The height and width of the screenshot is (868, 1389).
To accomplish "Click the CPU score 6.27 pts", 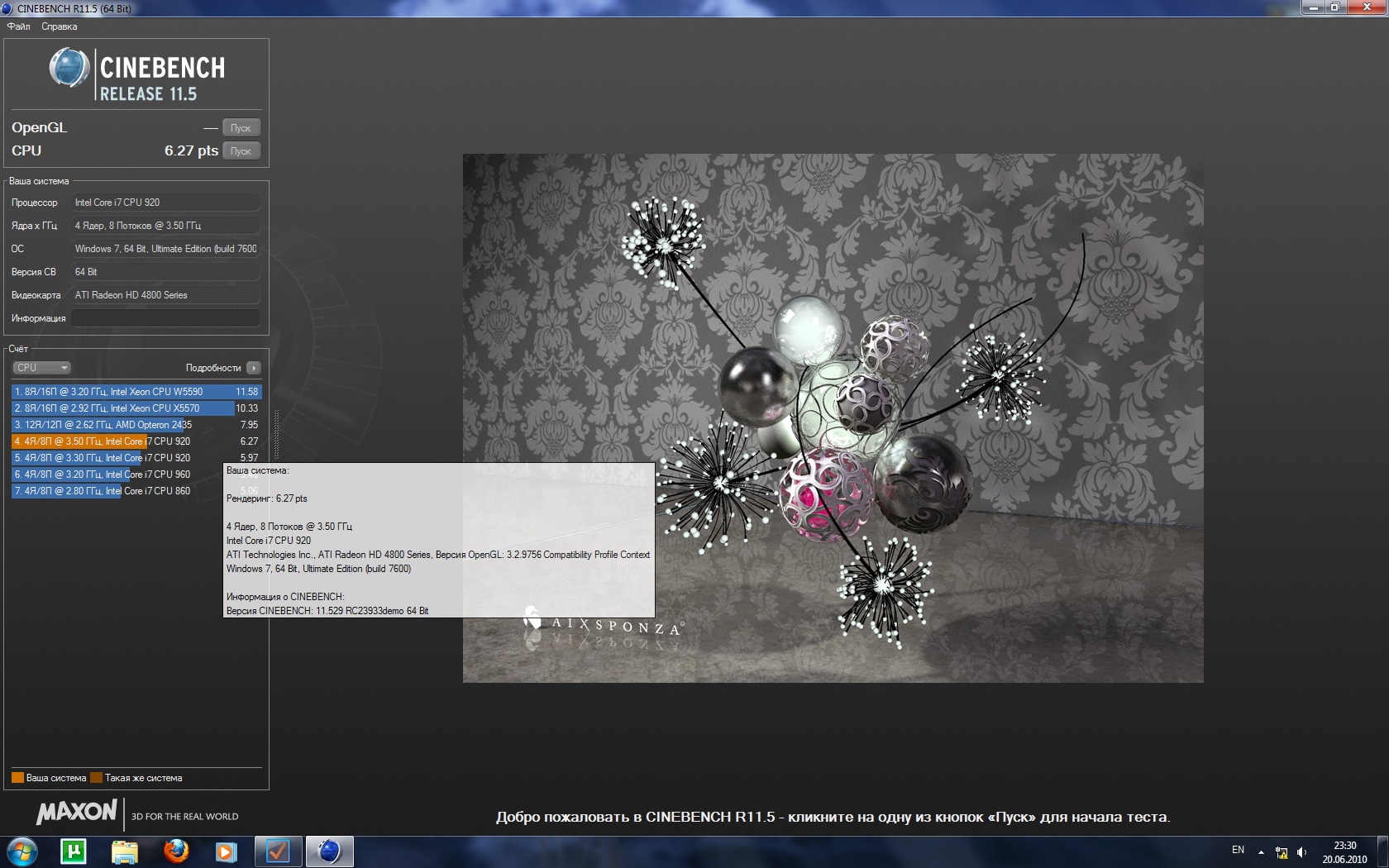I will coord(191,150).
